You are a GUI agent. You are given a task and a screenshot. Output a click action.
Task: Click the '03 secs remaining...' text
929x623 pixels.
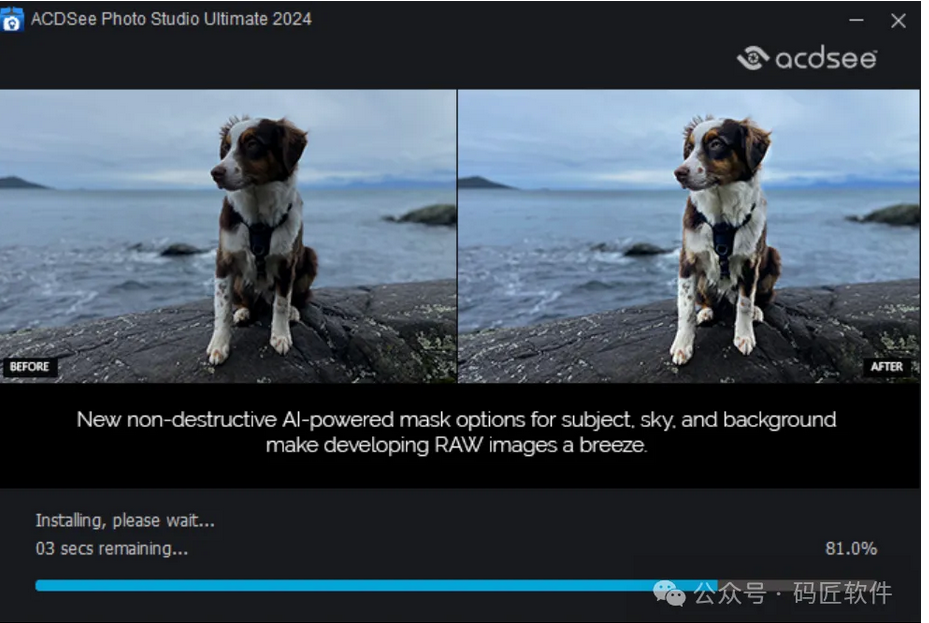(112, 548)
